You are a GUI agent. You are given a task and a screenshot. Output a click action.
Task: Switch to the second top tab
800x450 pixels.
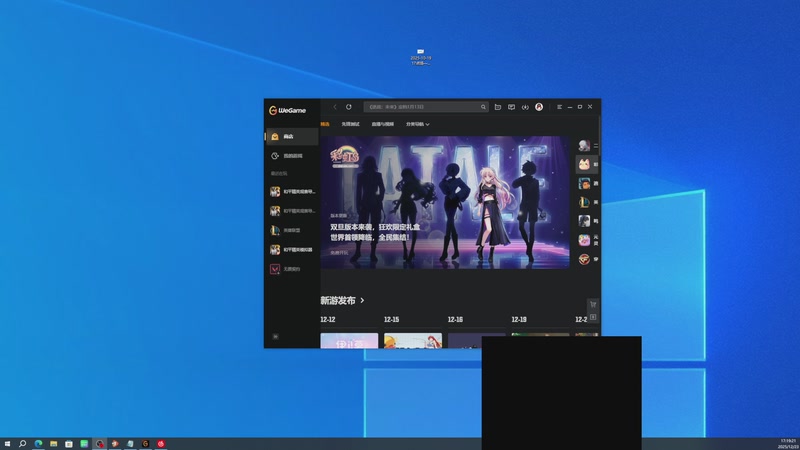coord(351,124)
